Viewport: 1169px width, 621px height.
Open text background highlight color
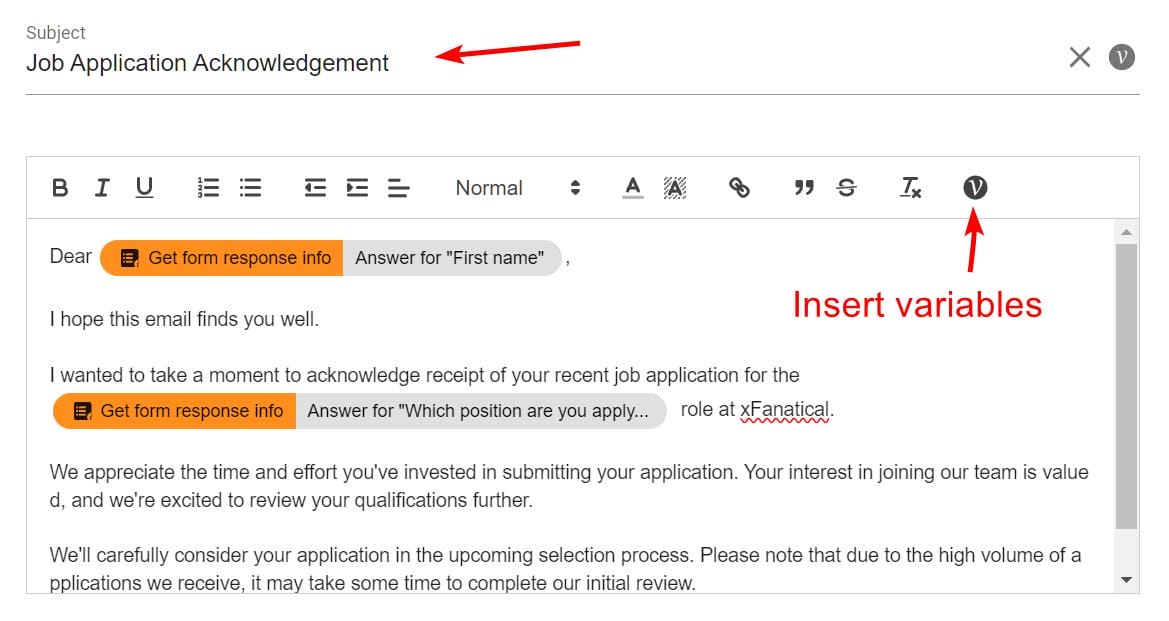click(x=675, y=188)
